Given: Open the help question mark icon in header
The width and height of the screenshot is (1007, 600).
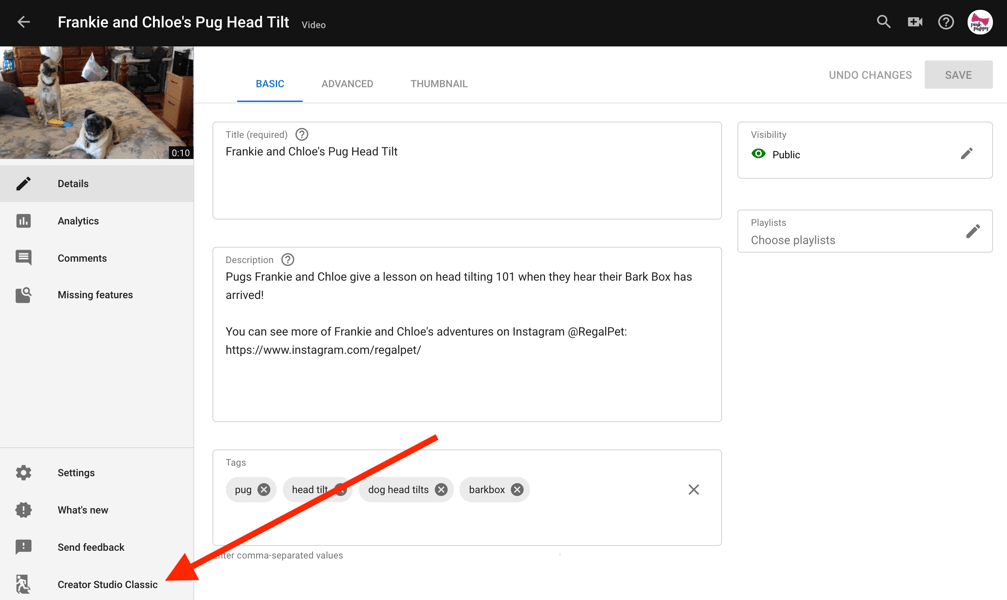Looking at the screenshot, I should [x=945, y=22].
